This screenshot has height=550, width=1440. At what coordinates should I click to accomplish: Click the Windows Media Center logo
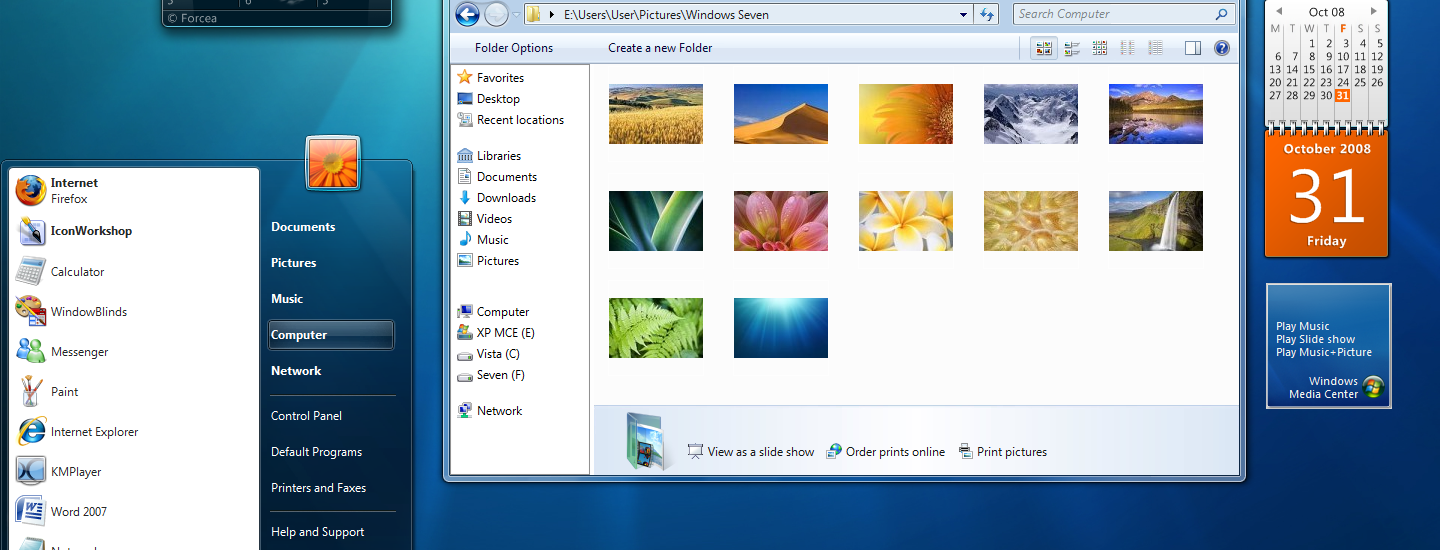[x=1373, y=387]
